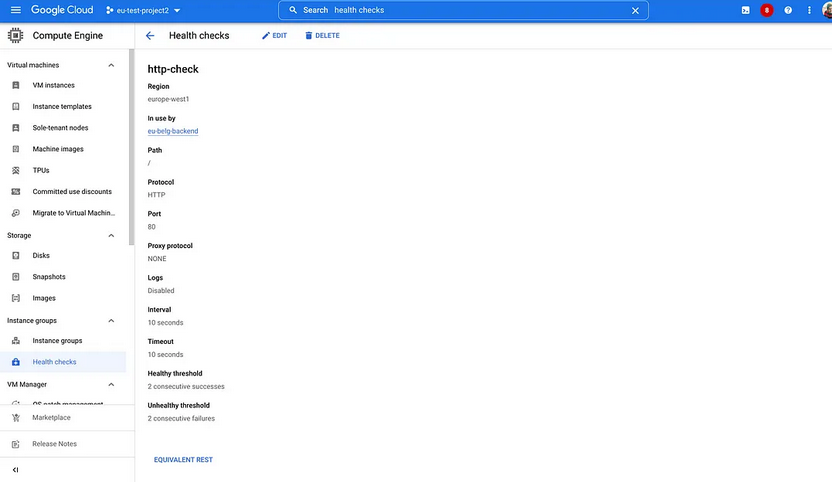832x482 pixels.
Task: Collapse the Virtual machines section
Action: [x=111, y=65]
